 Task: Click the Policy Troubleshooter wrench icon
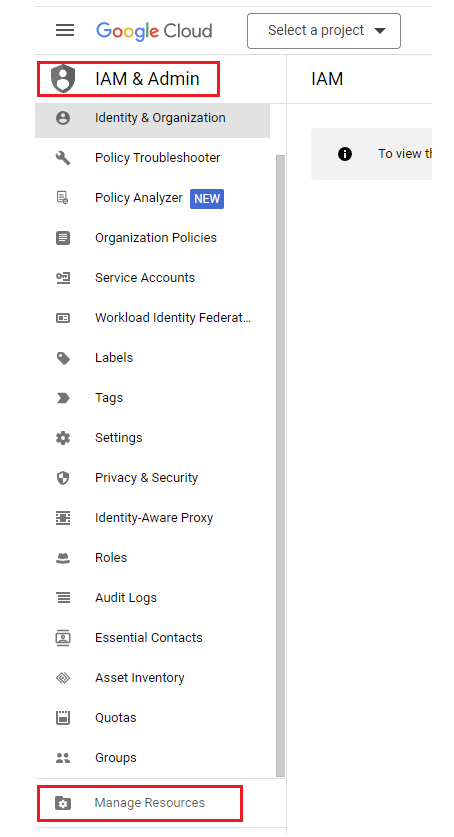point(63,157)
